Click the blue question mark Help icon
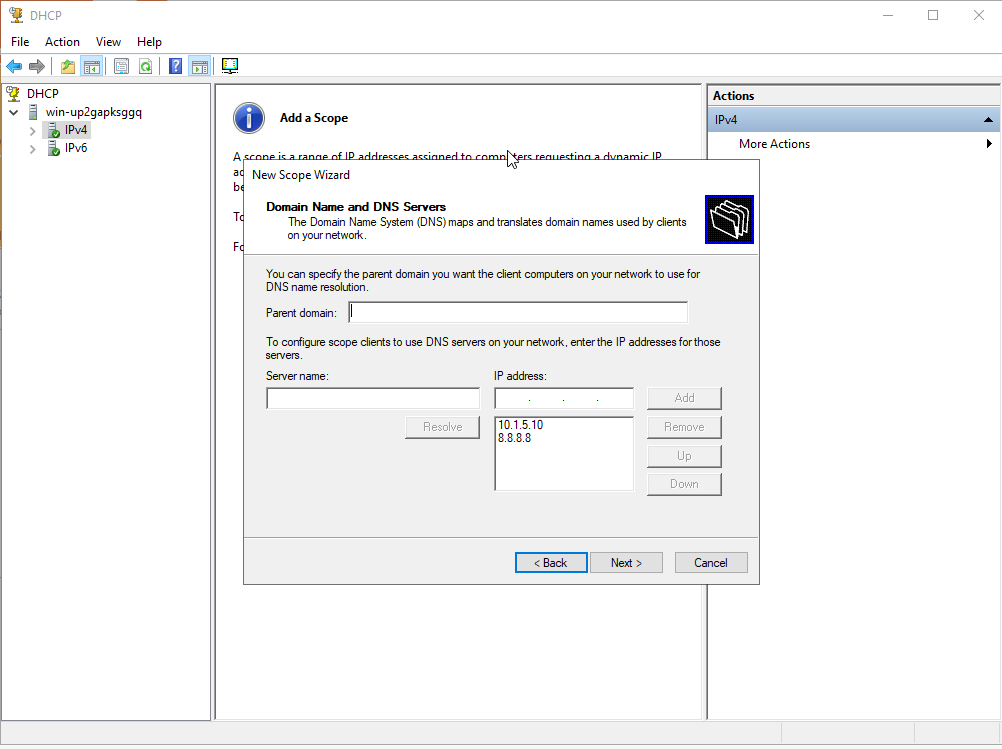The width and height of the screenshot is (1002, 749). coord(175,67)
